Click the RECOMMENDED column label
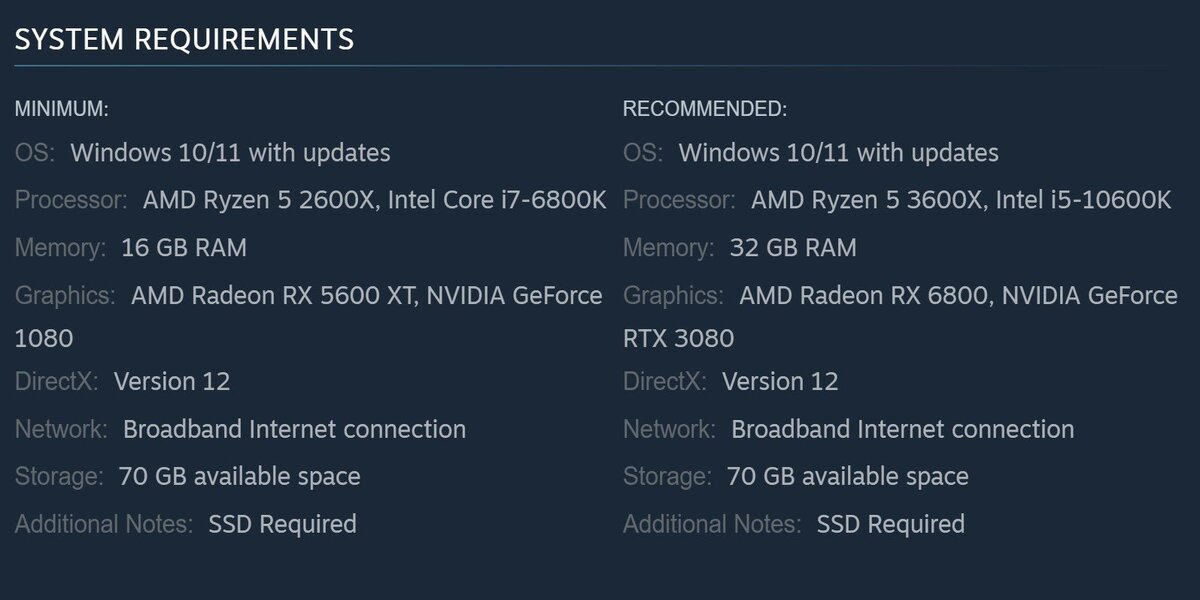Image resolution: width=1200 pixels, height=600 pixels. [x=705, y=109]
